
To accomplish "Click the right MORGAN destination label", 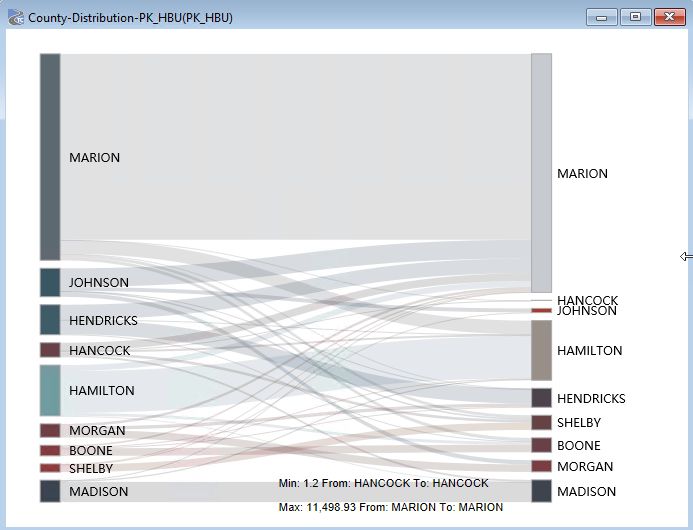I will pyautogui.click(x=585, y=466).
